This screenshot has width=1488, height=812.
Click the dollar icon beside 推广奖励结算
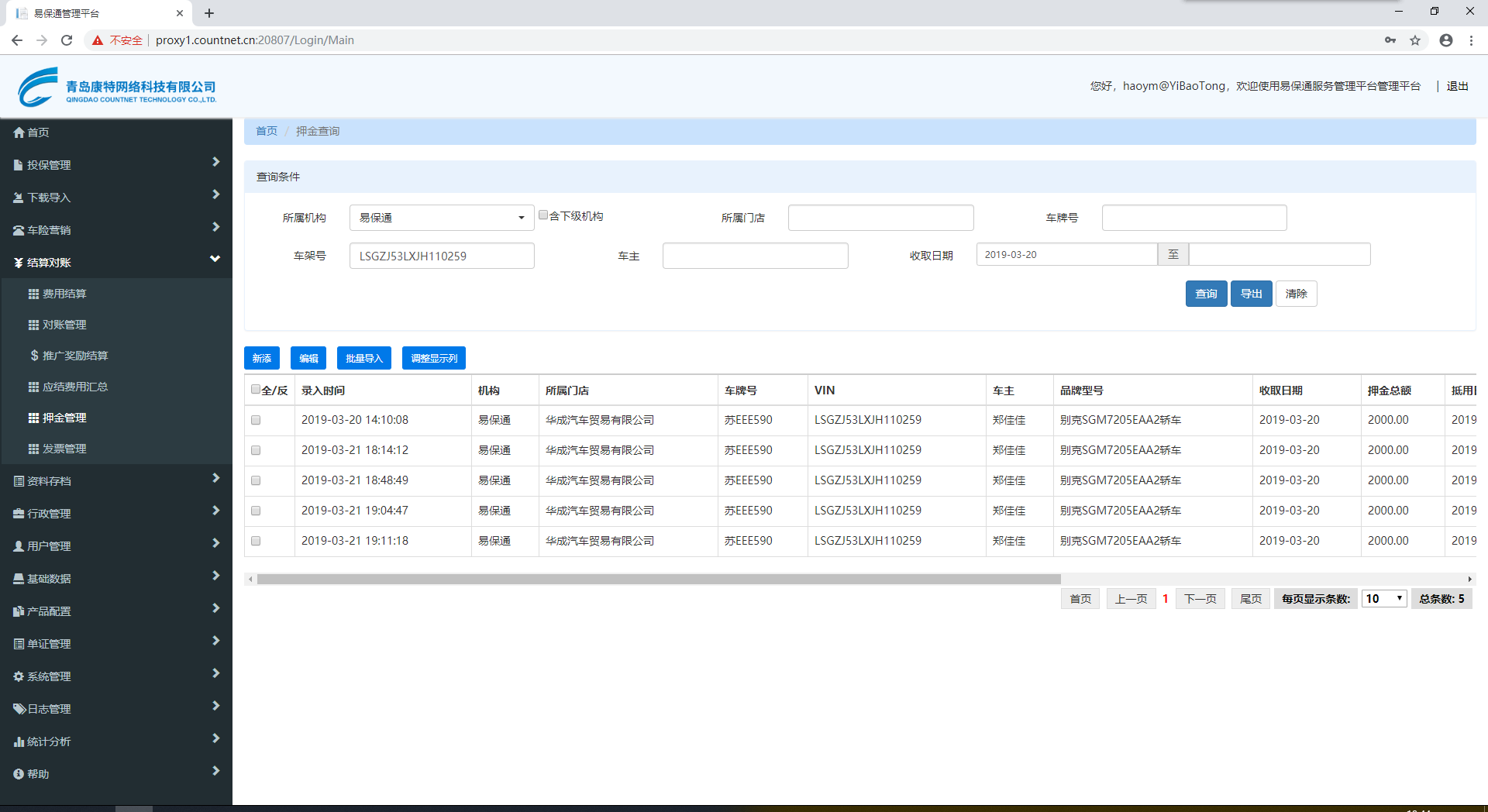(x=34, y=356)
